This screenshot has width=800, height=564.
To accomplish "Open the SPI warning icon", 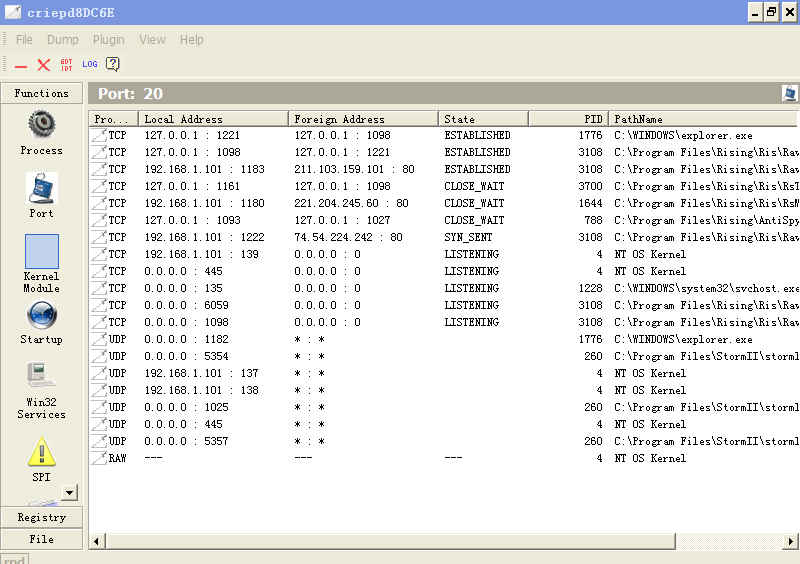I will [41, 452].
